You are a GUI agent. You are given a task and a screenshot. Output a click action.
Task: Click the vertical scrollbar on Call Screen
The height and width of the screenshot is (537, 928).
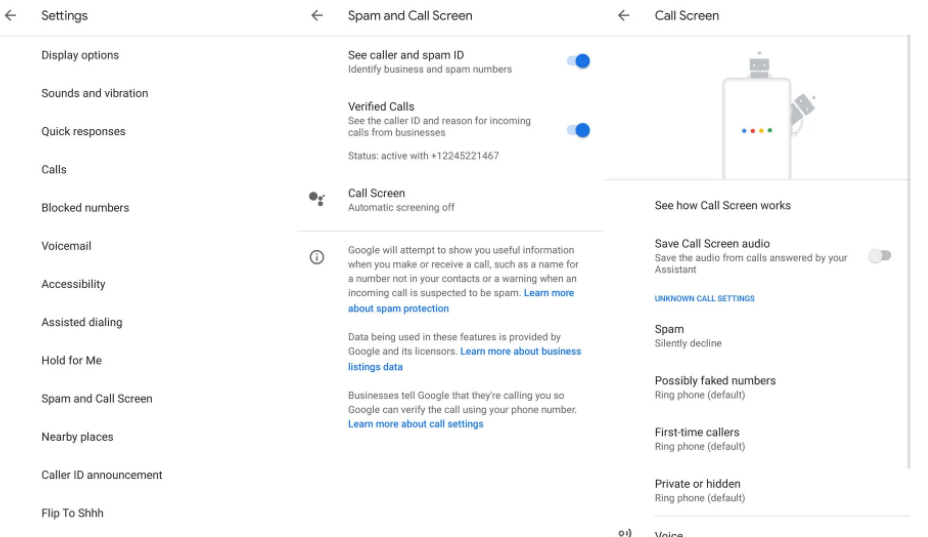pos(908,252)
